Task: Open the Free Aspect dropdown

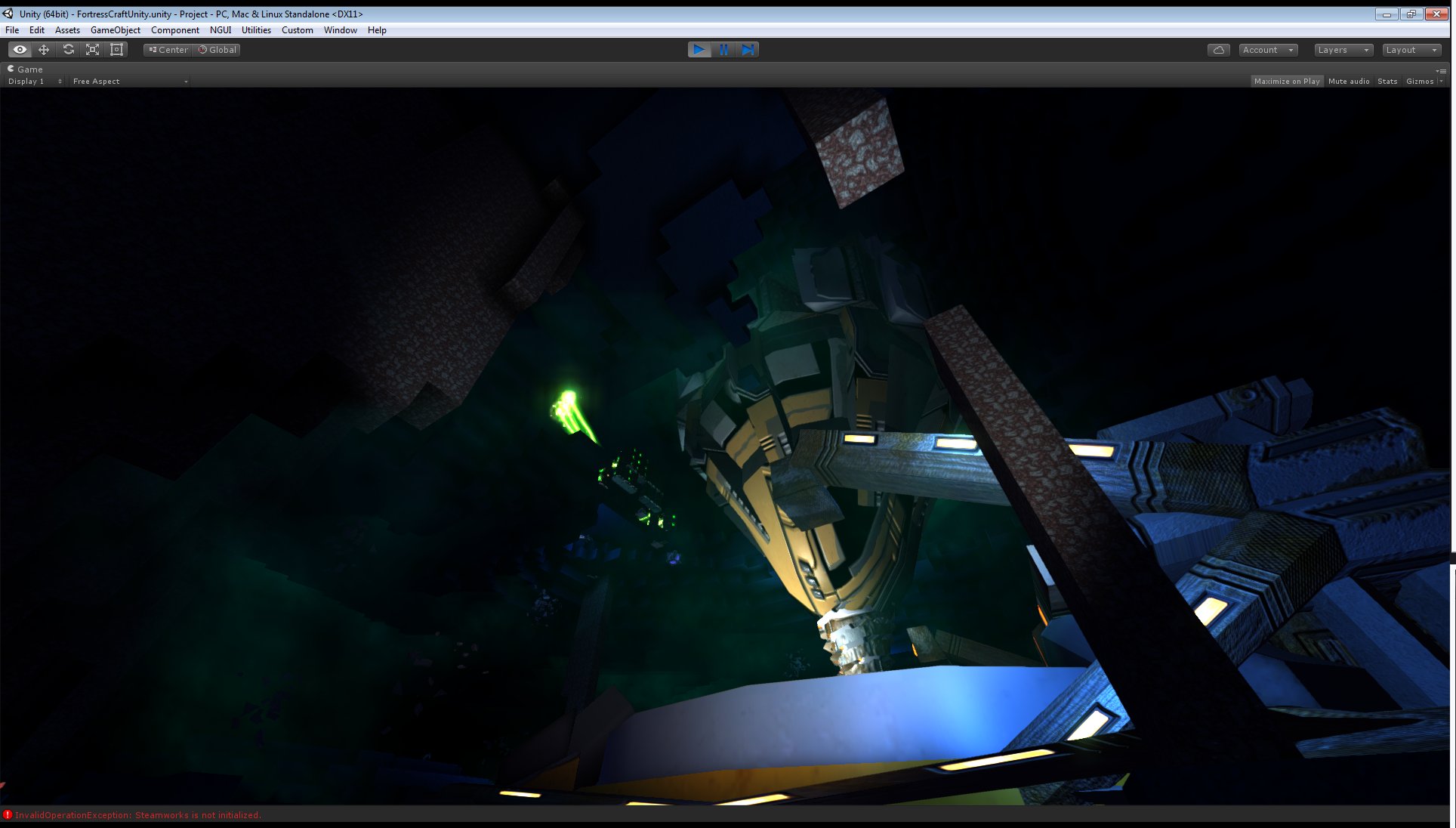Action: pyautogui.click(x=129, y=82)
